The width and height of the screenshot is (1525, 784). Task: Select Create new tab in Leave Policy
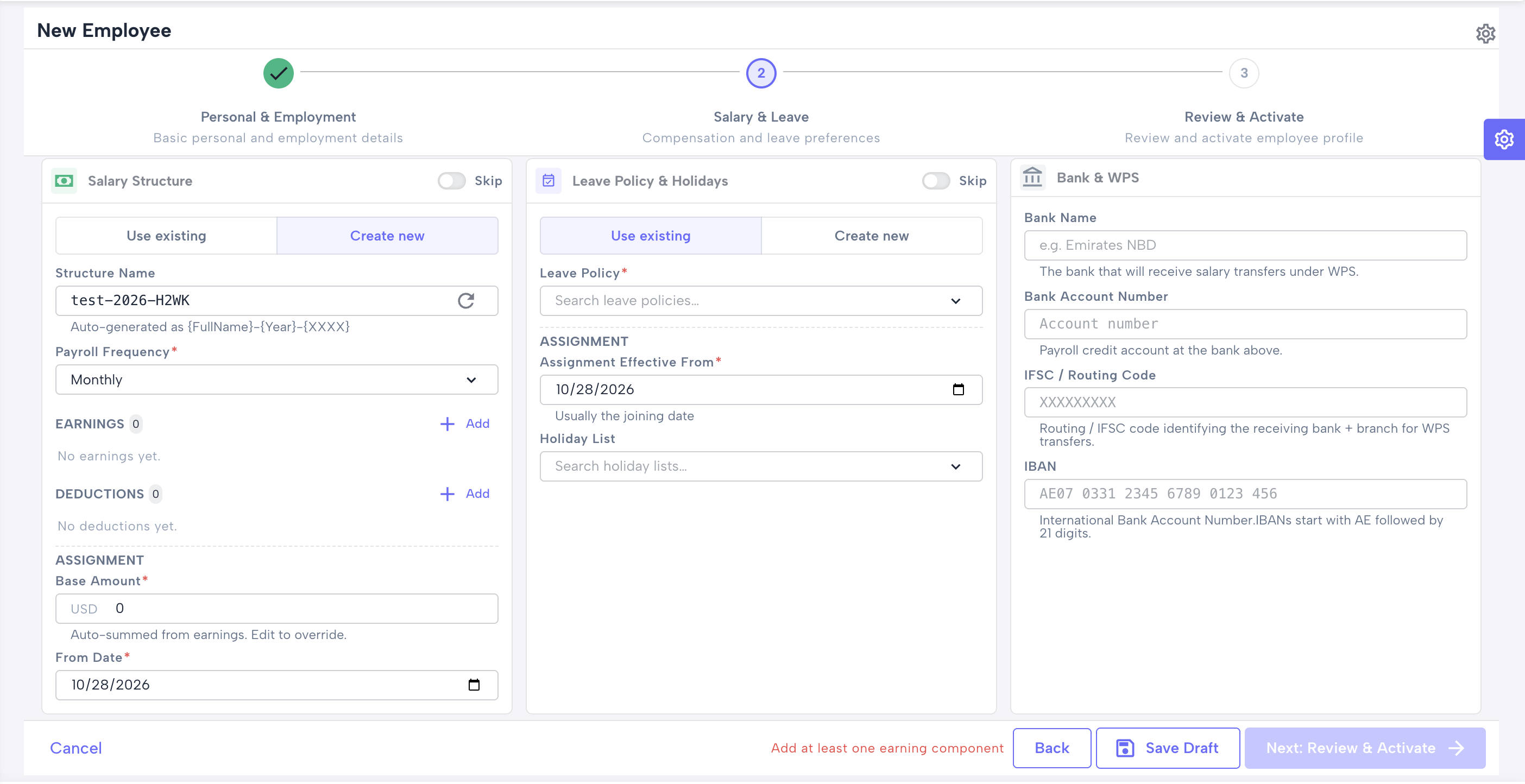click(x=872, y=236)
